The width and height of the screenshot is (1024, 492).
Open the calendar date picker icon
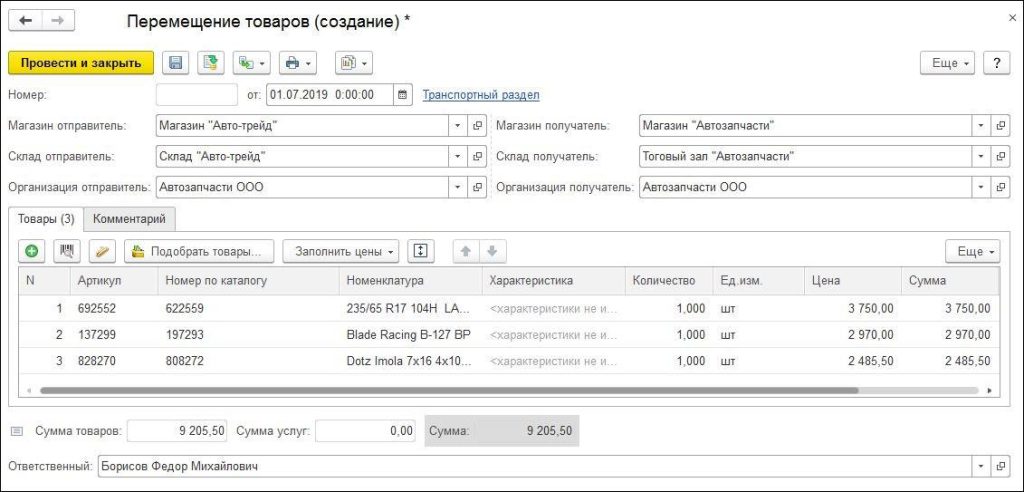[402, 95]
